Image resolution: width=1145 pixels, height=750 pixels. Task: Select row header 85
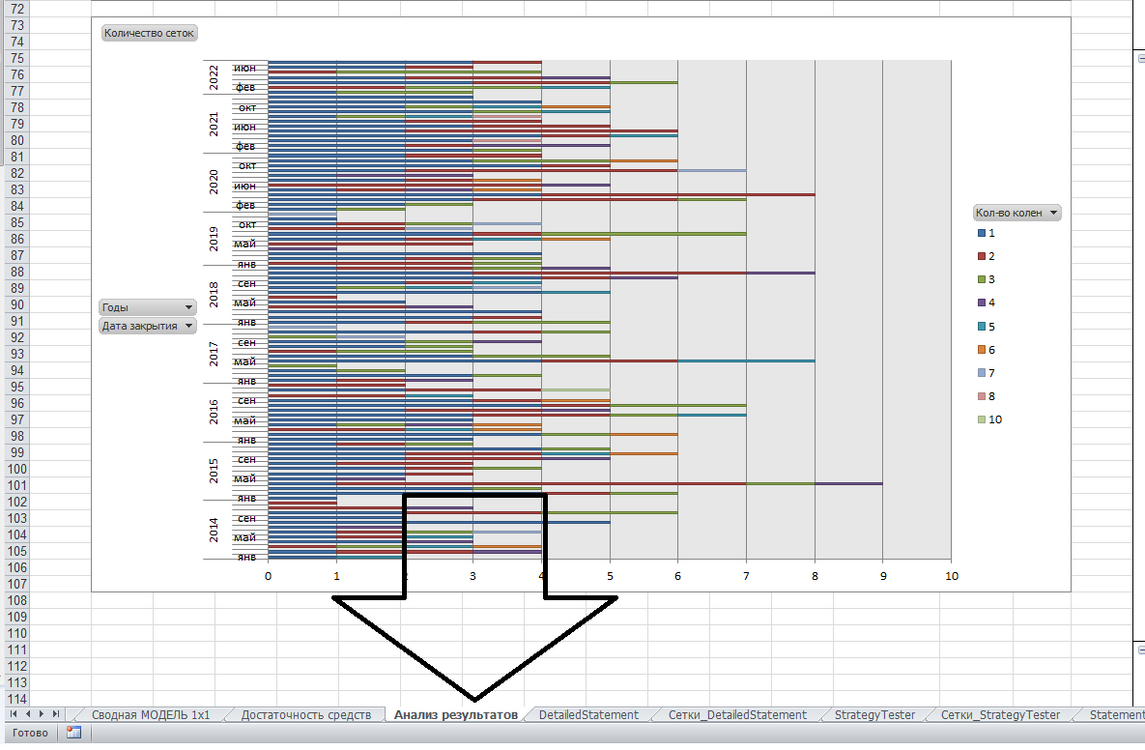point(17,223)
